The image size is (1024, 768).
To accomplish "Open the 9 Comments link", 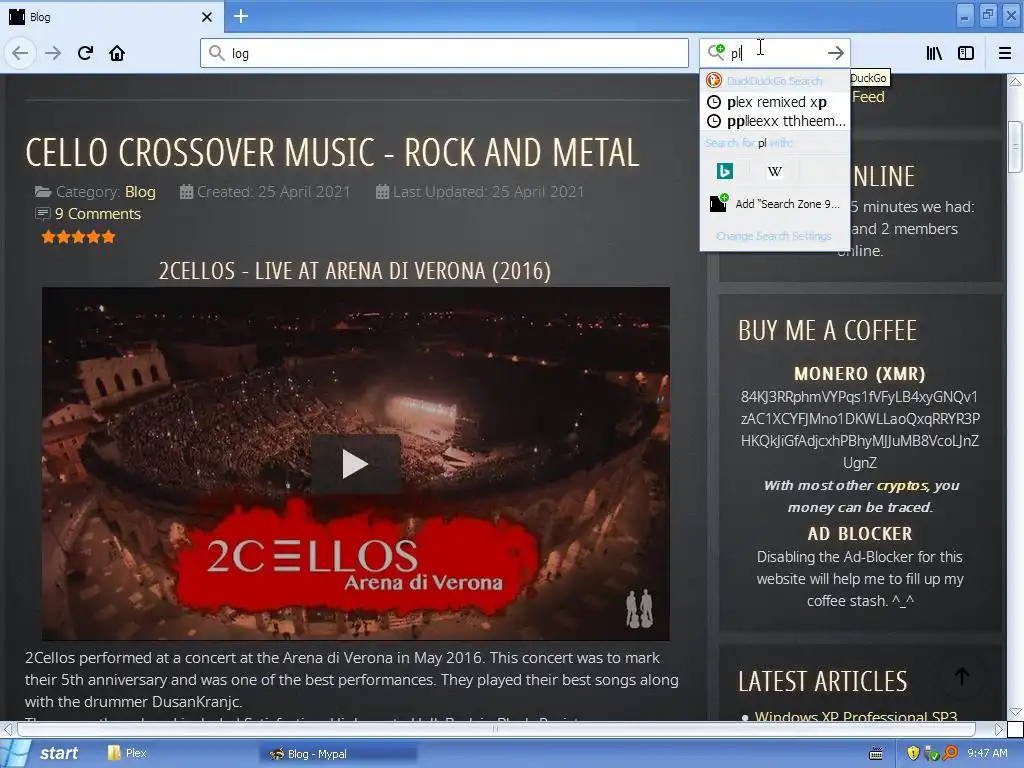I will pos(97,214).
